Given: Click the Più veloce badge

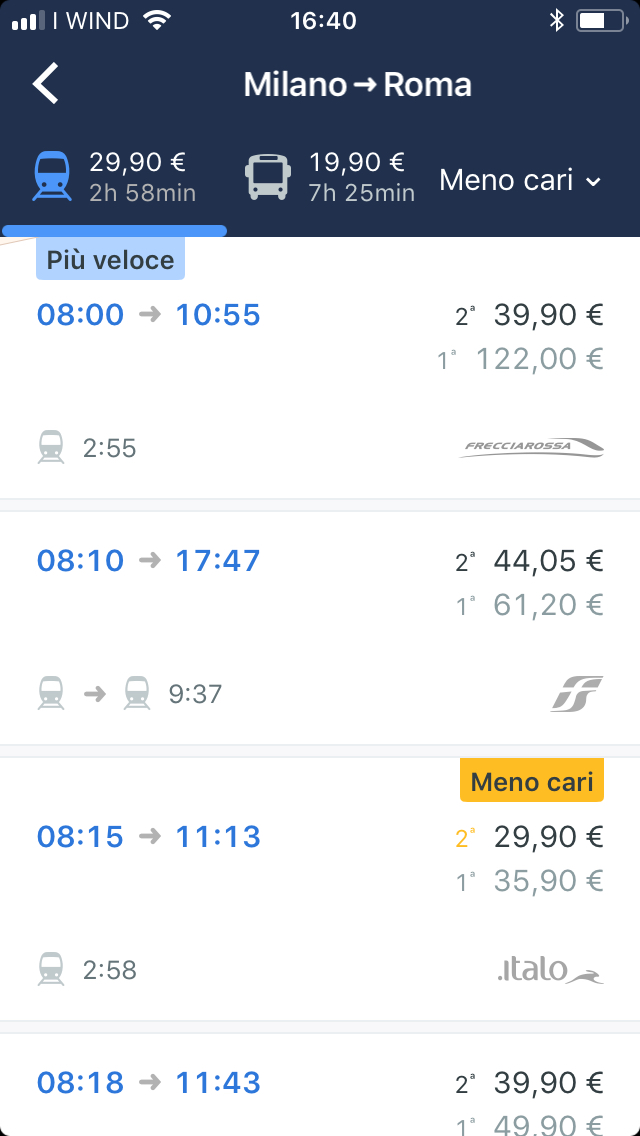Looking at the screenshot, I should [x=110, y=258].
